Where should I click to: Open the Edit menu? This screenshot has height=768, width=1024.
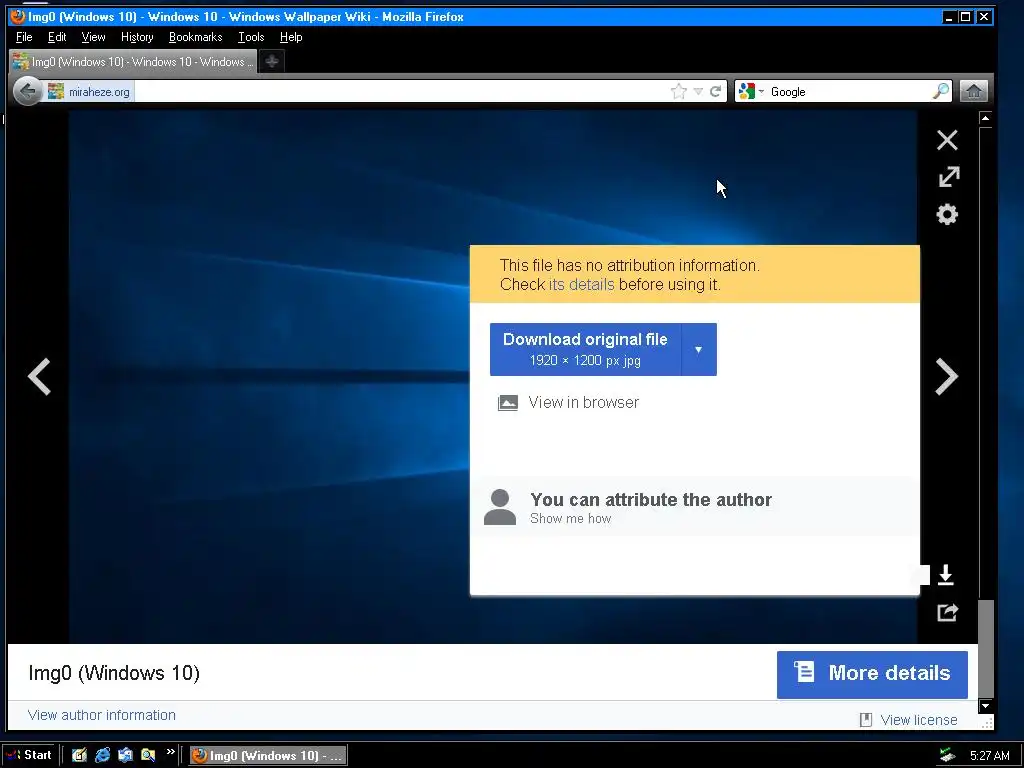pos(57,37)
